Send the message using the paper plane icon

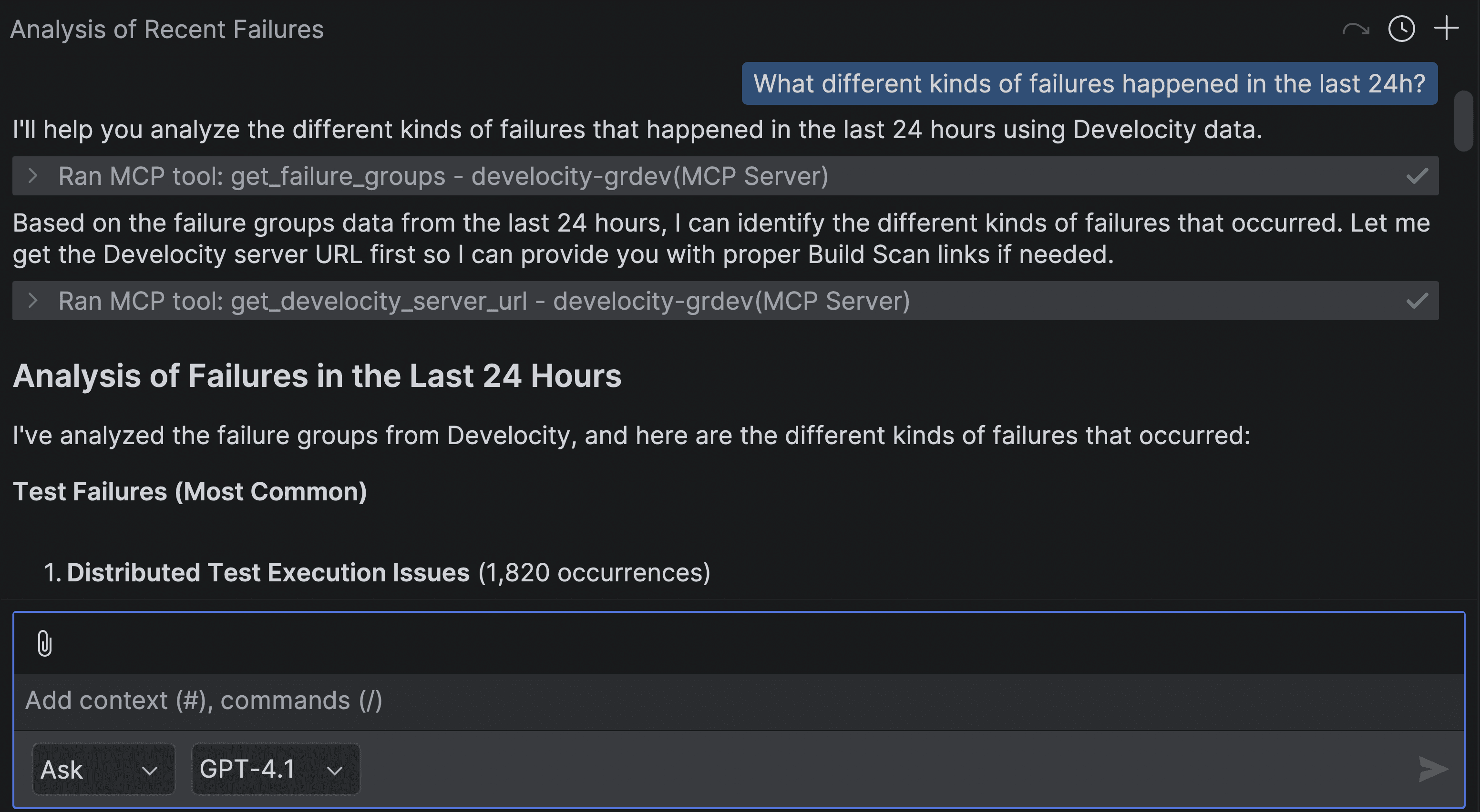[1433, 769]
